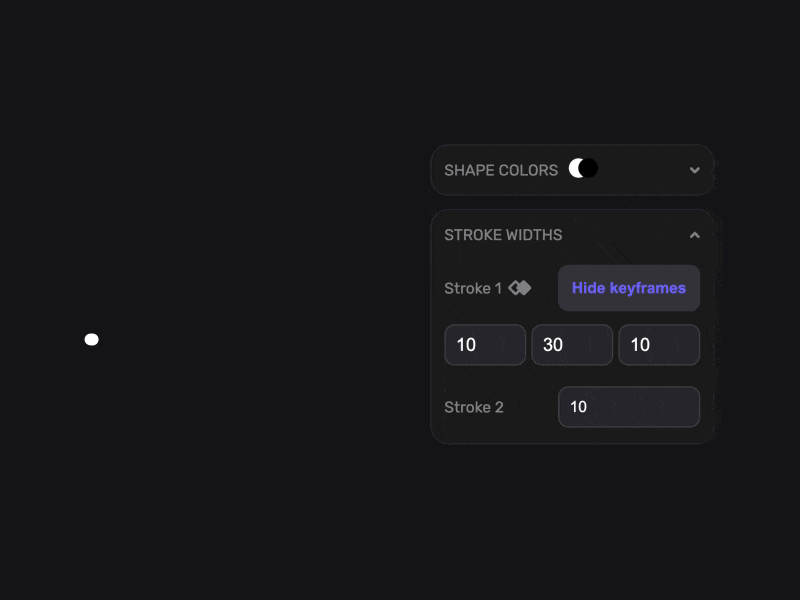Focus the first Stroke 1 keyframe field

[x=485, y=345]
